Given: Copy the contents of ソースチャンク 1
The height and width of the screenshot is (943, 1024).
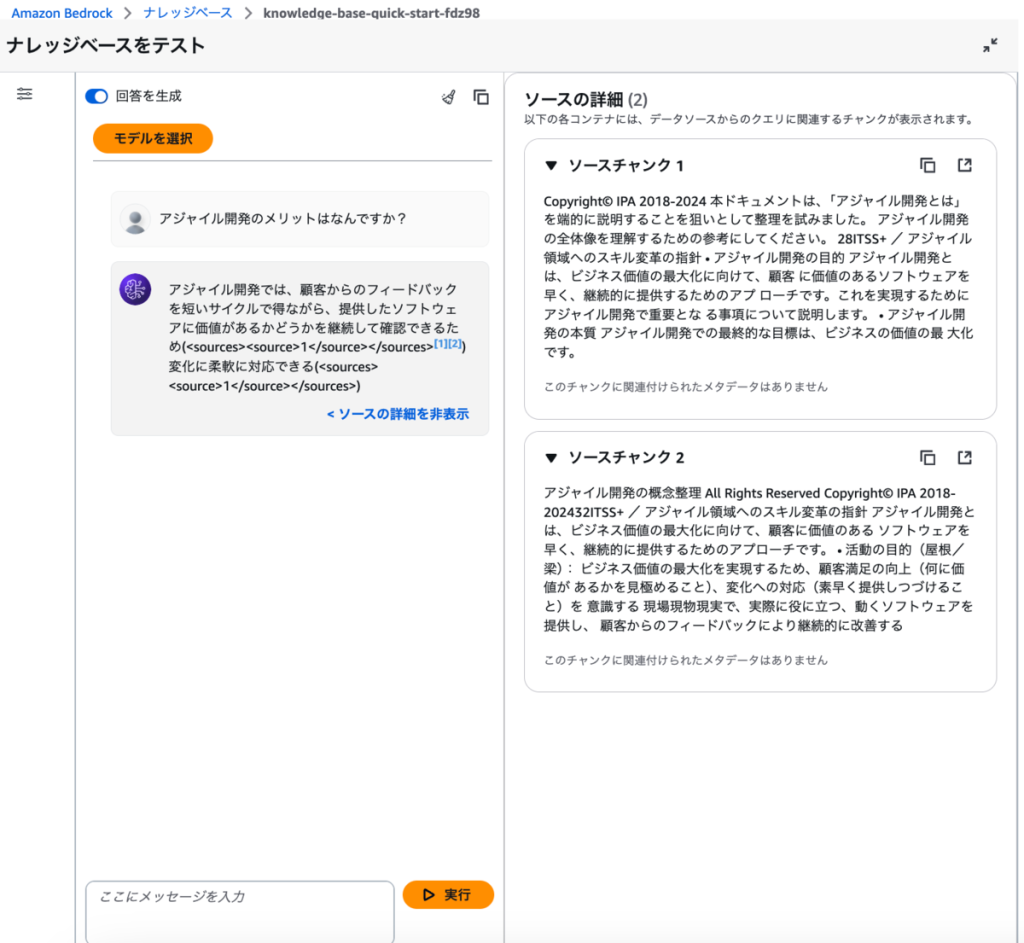Looking at the screenshot, I should pos(927,165).
